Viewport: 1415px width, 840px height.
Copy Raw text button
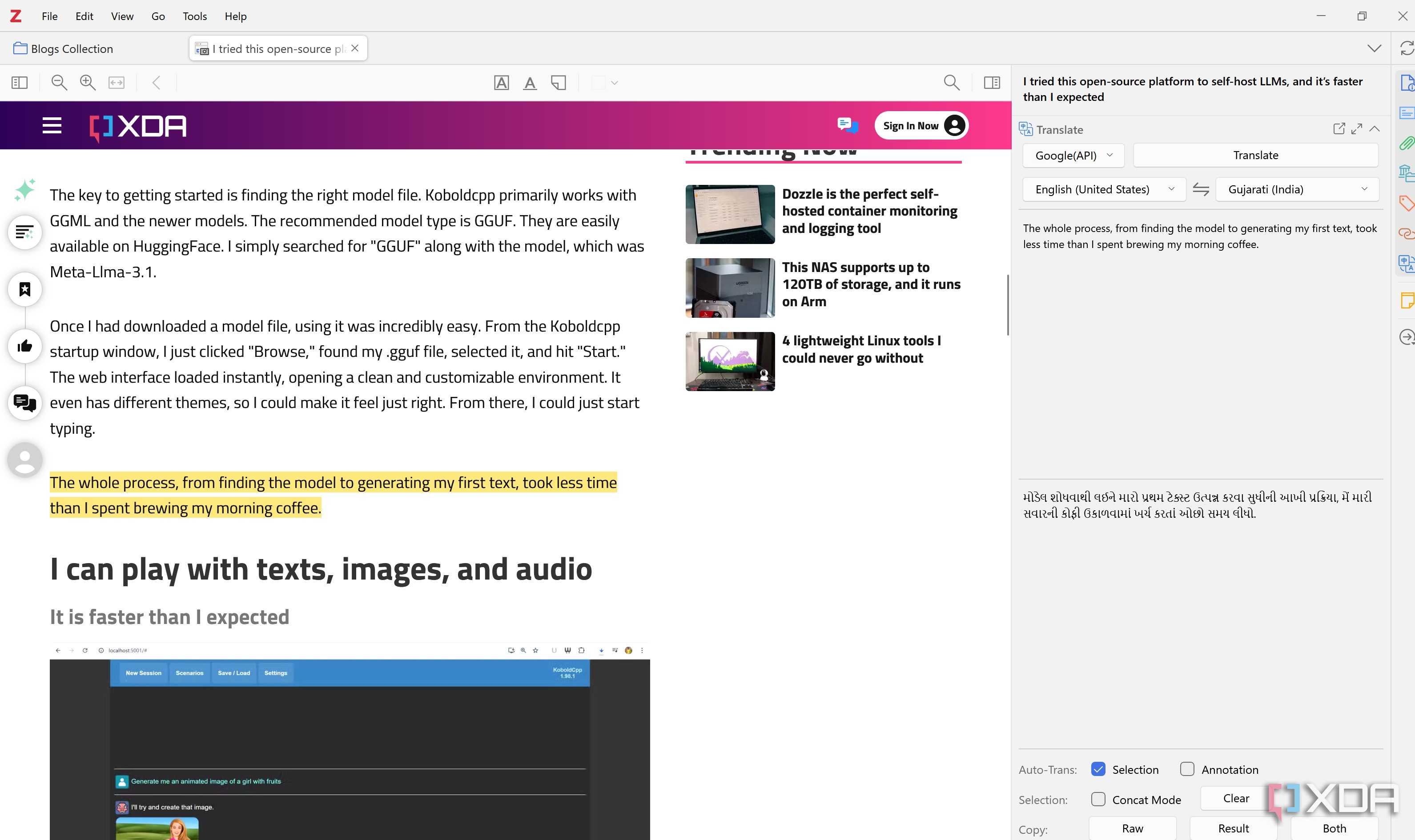point(1133,828)
